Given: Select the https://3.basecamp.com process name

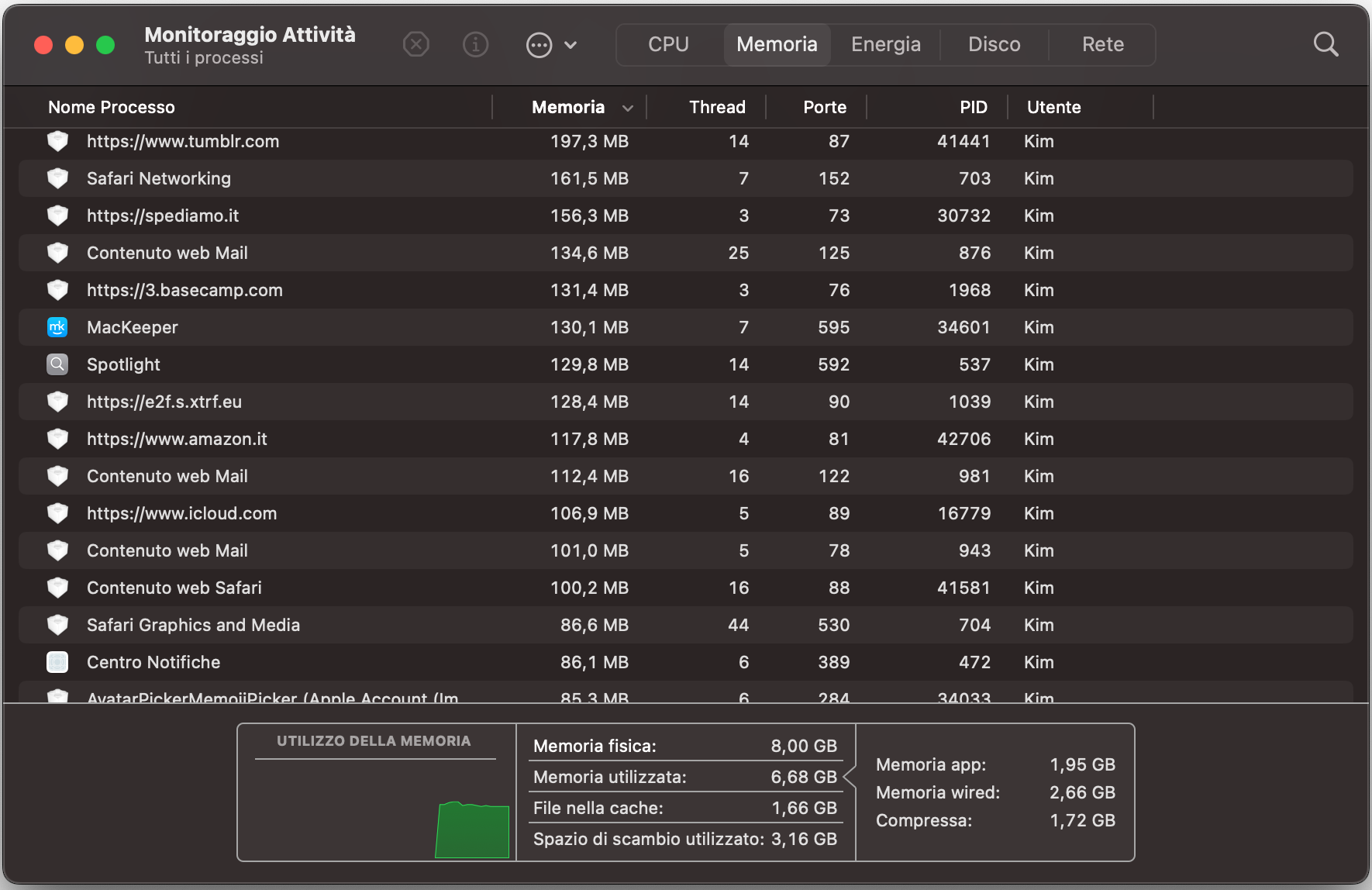Looking at the screenshot, I should pyautogui.click(x=184, y=290).
